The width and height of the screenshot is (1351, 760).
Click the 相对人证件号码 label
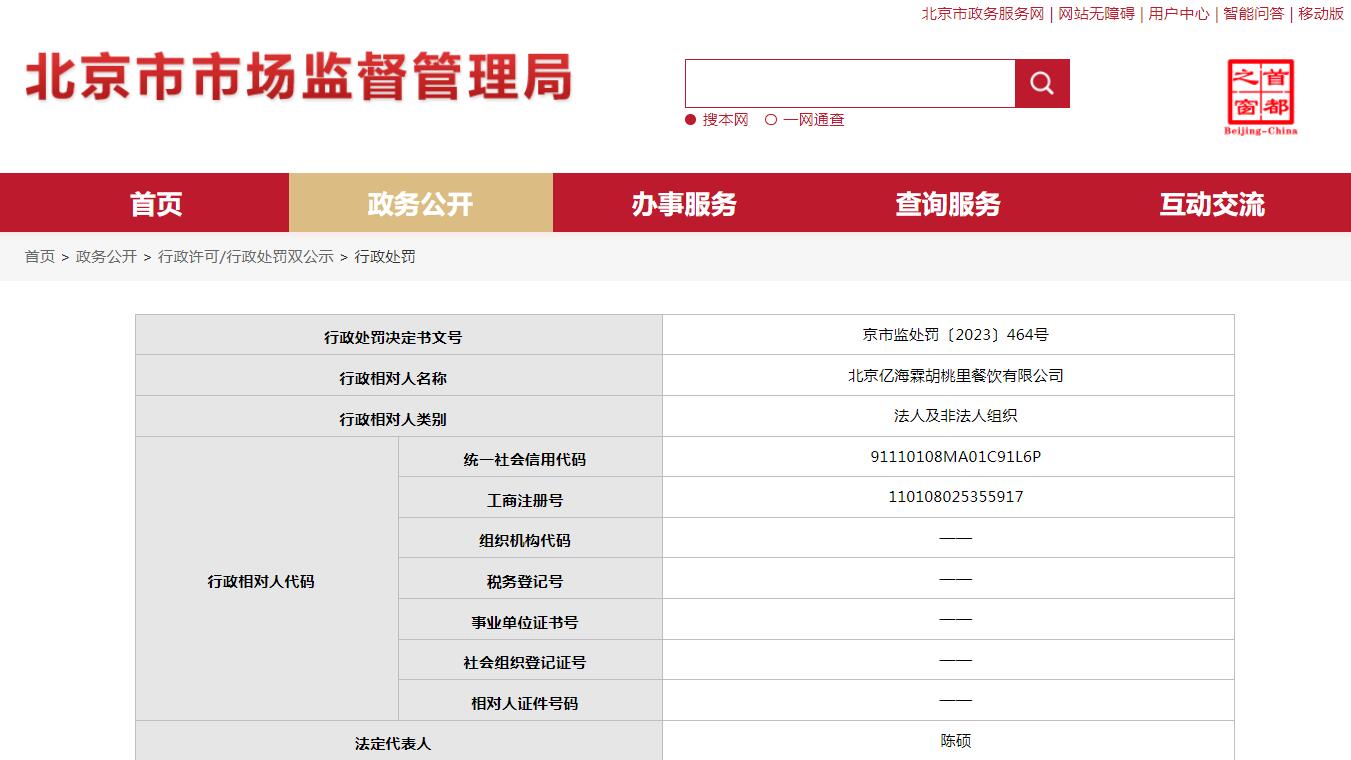524,704
